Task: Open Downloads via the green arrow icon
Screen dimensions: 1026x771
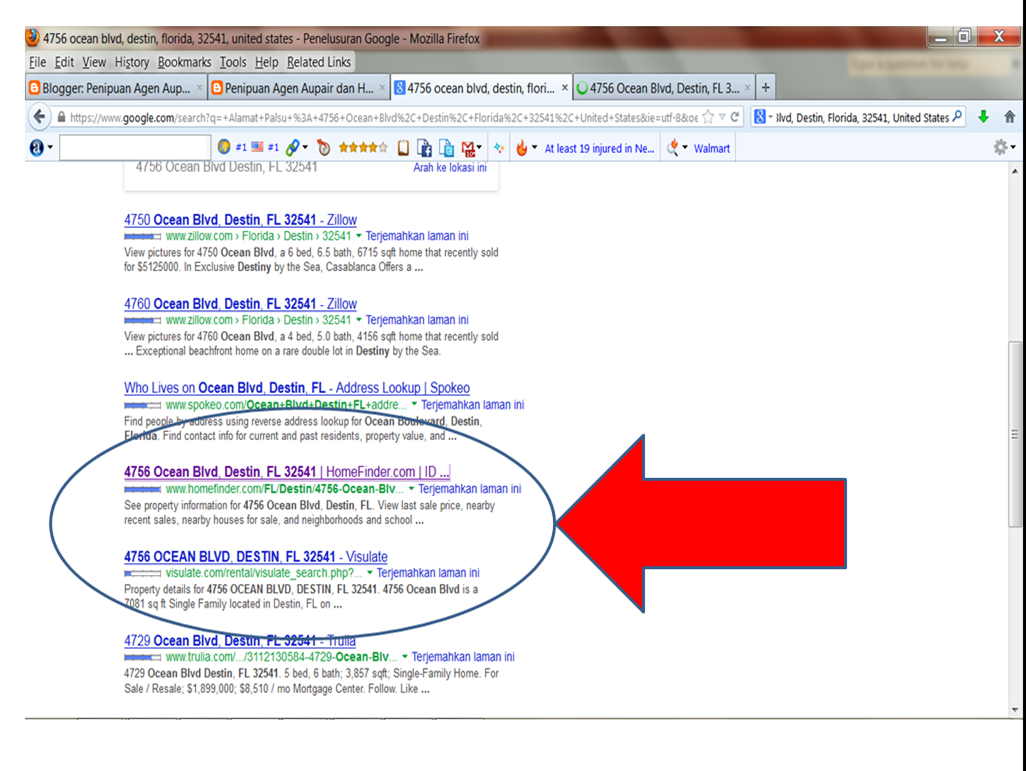Action: tap(983, 117)
